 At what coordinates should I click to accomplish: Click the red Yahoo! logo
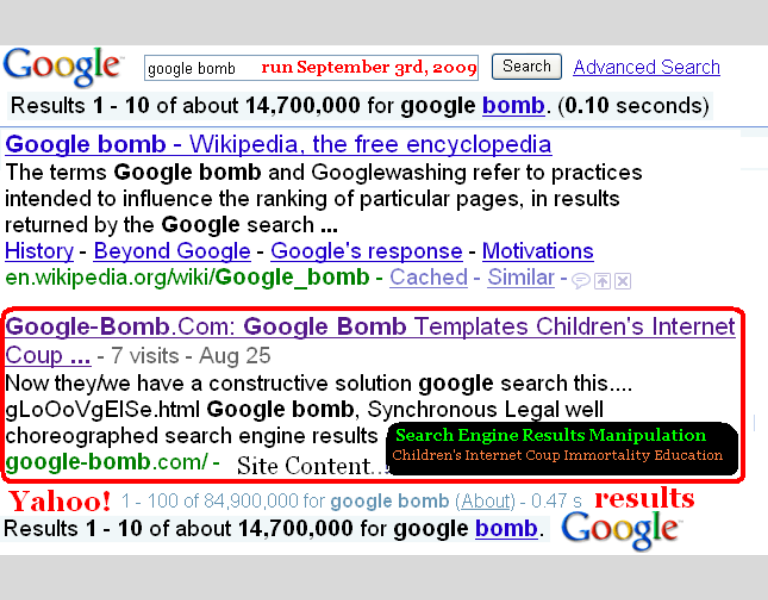coord(60,501)
